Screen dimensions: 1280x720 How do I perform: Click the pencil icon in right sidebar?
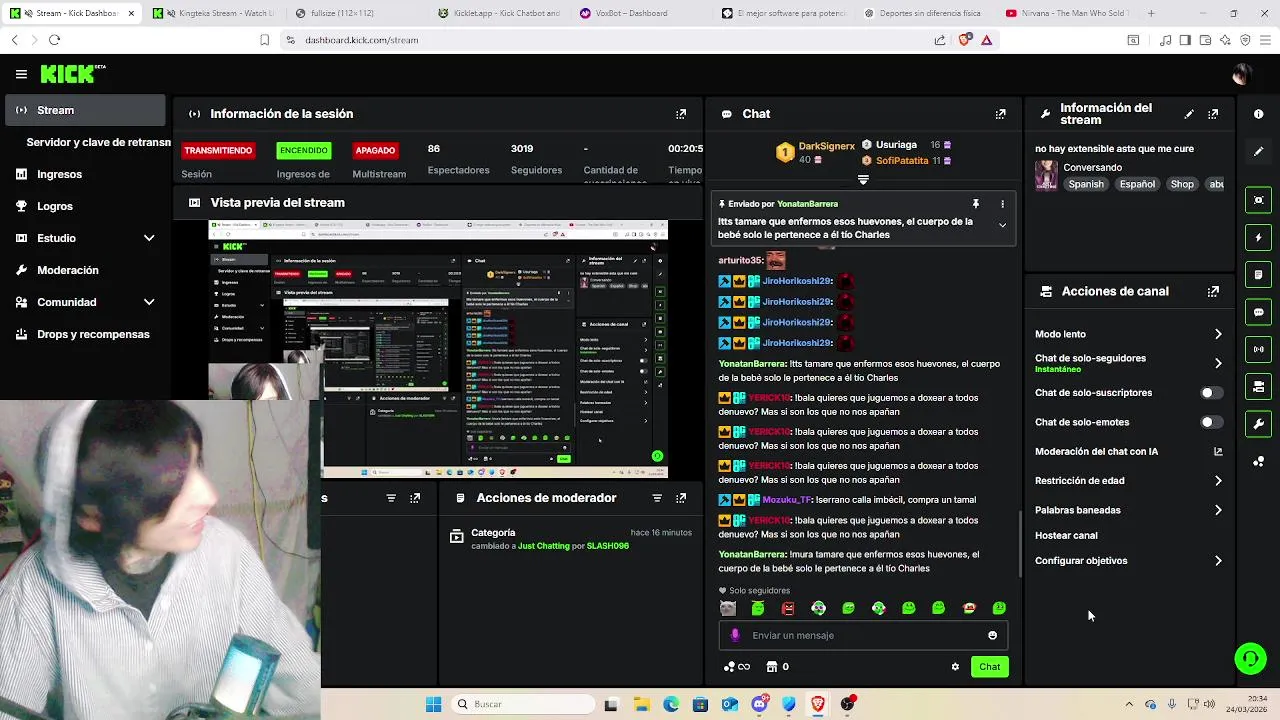click(1258, 151)
